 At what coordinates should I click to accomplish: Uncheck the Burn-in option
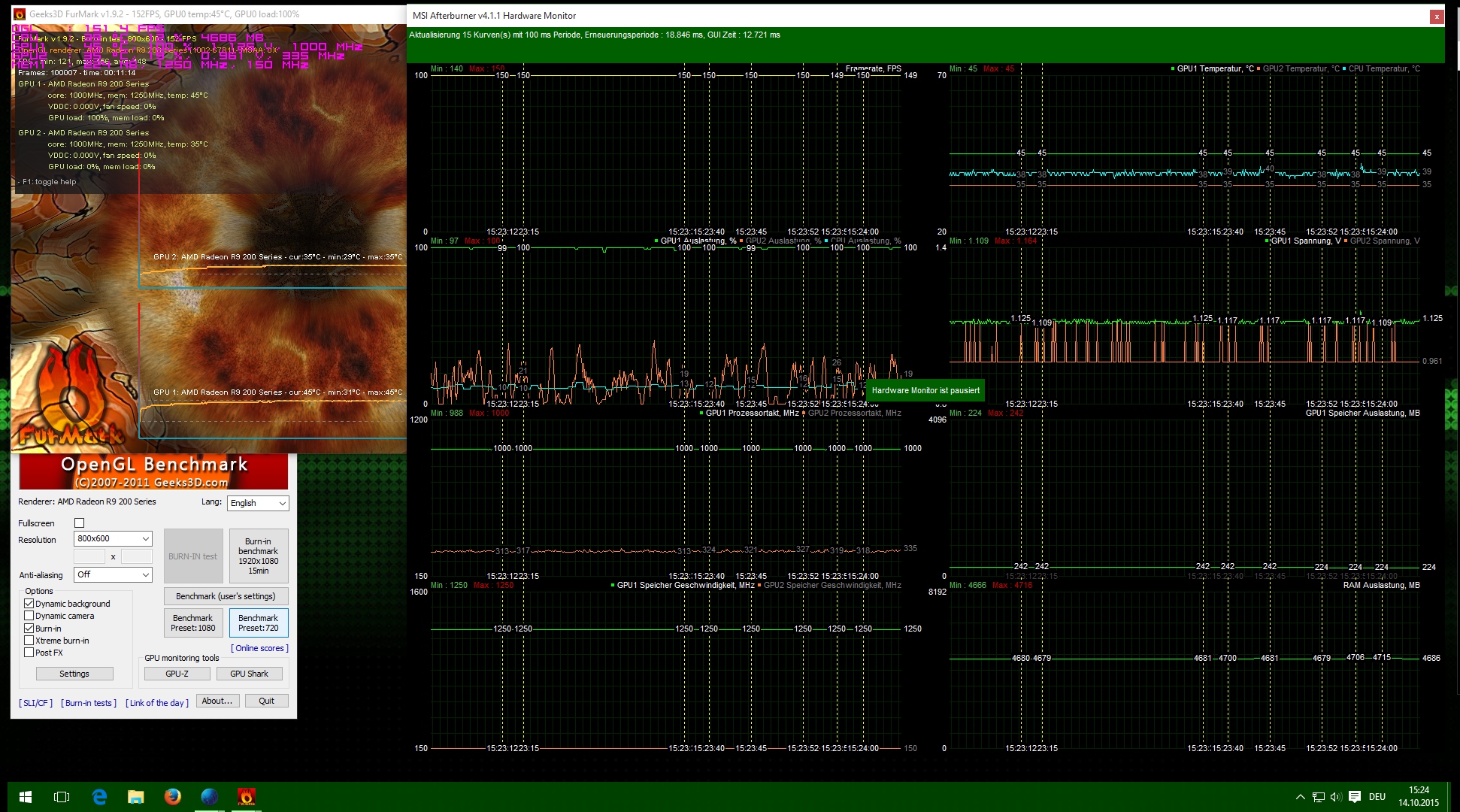[29, 629]
